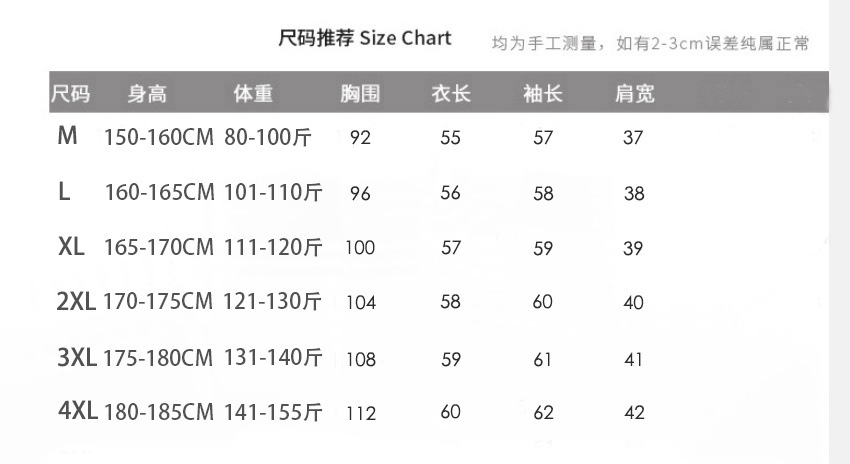Click the 袖长 column header

[543, 94]
